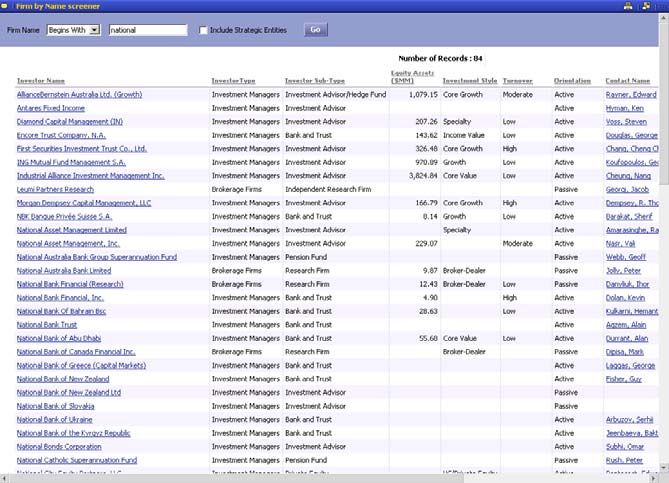Click the yellow icon beside Firm by Name screener
Screen dimensions: 669x483
[x=4, y=6]
